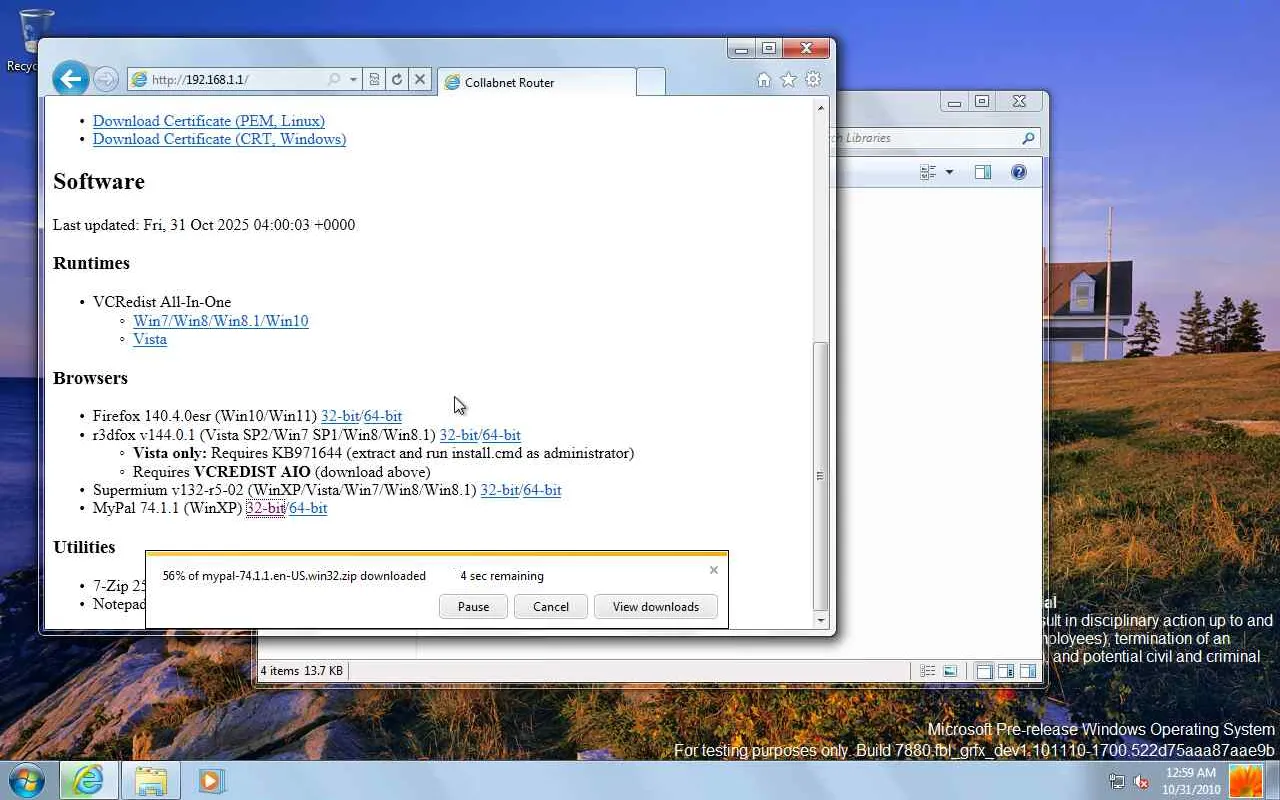Click the network icon in the system tray
Screen dimensions: 1280x800
coord(1117,781)
